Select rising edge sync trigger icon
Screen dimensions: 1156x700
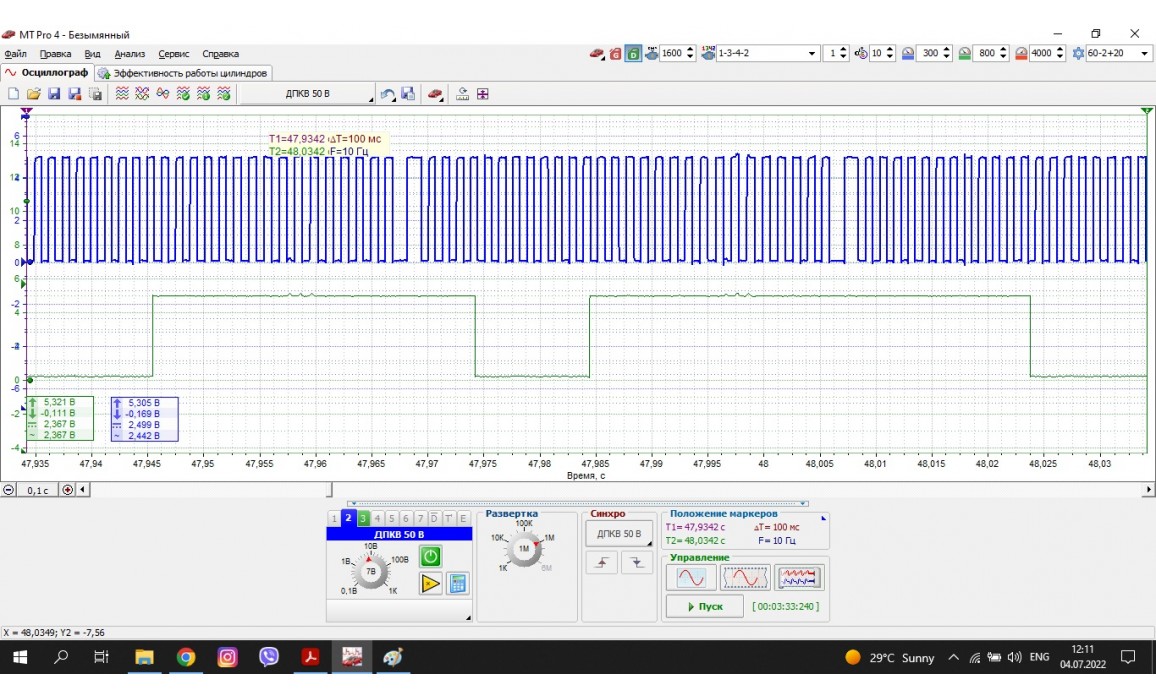(x=602, y=564)
